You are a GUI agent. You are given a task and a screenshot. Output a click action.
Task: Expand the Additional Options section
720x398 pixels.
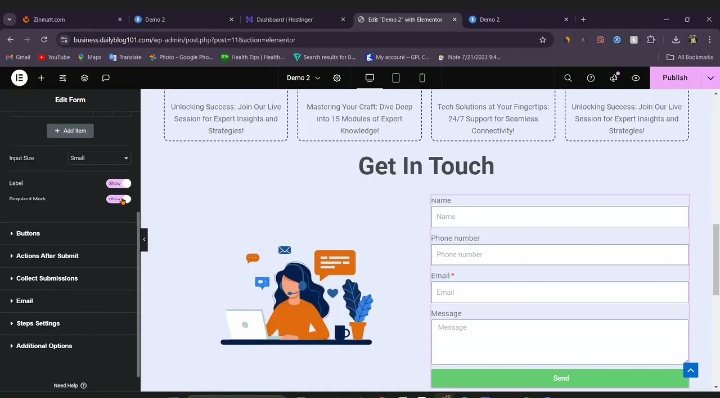click(x=69, y=346)
